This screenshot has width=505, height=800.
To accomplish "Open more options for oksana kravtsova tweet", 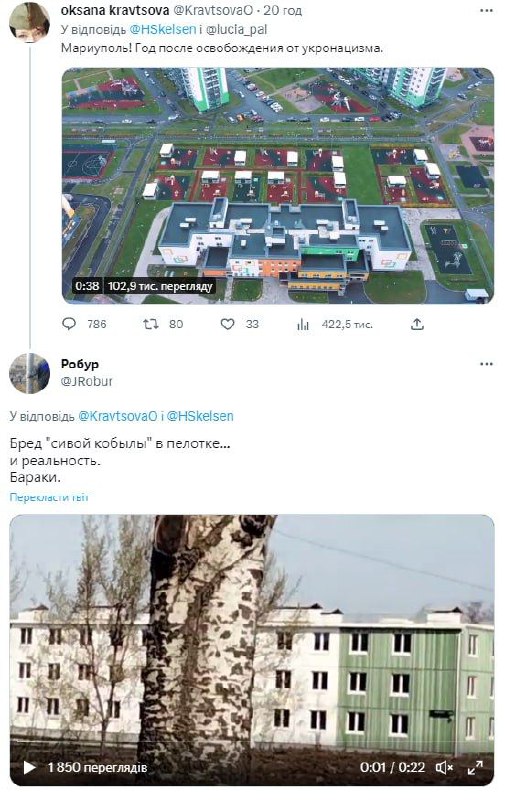I will tap(486, 10).
